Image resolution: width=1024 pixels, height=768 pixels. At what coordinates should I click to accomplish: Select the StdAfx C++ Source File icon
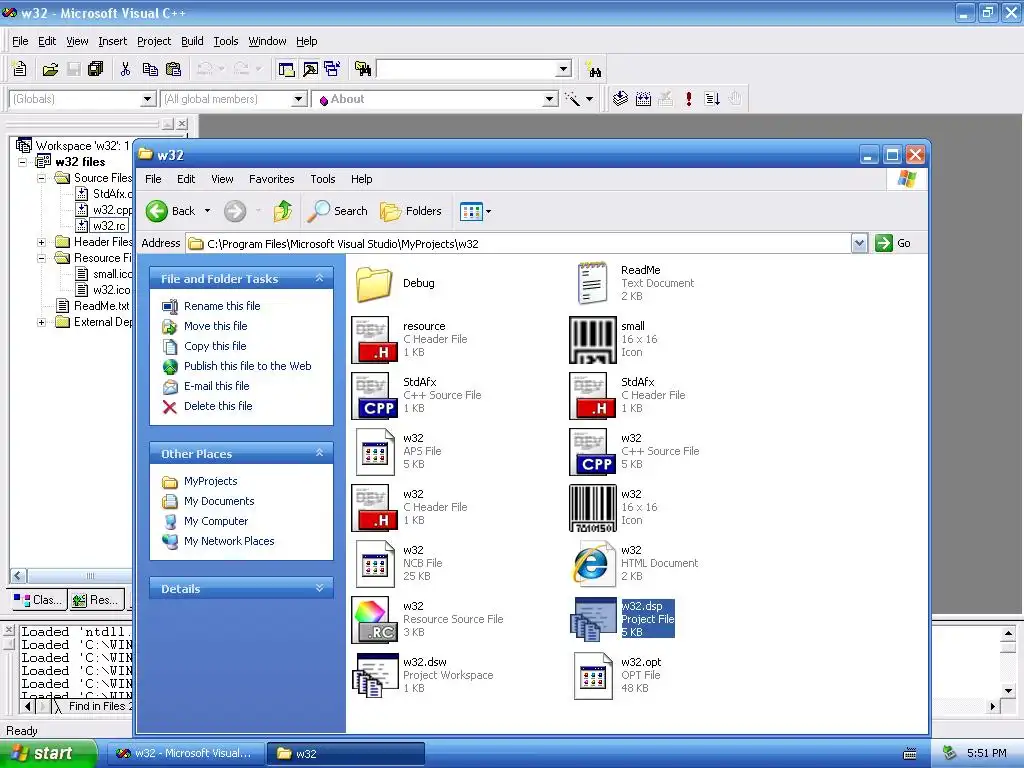[x=374, y=396]
